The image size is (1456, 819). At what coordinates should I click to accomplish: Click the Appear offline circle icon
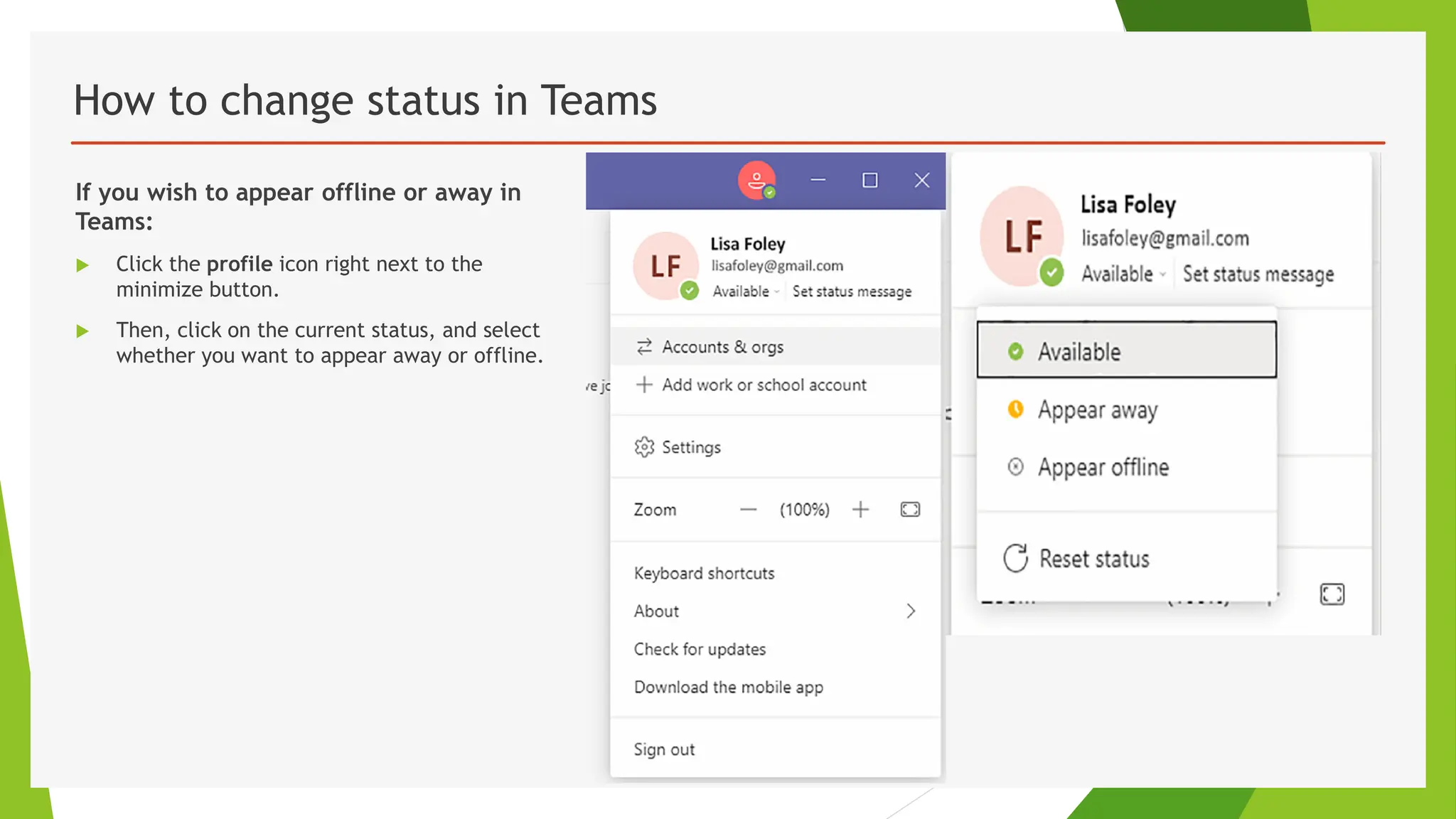tap(1015, 466)
